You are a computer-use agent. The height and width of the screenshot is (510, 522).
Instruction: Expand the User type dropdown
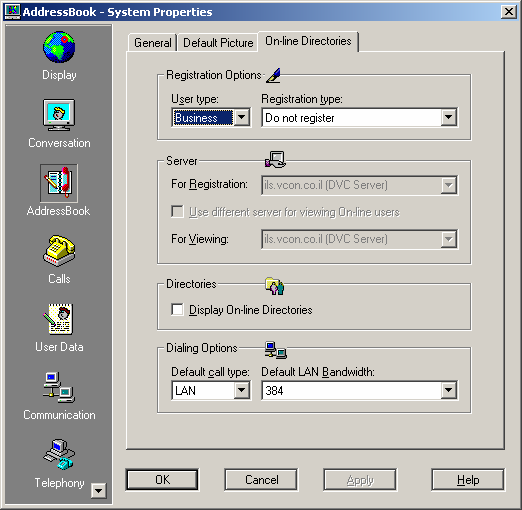click(x=242, y=117)
